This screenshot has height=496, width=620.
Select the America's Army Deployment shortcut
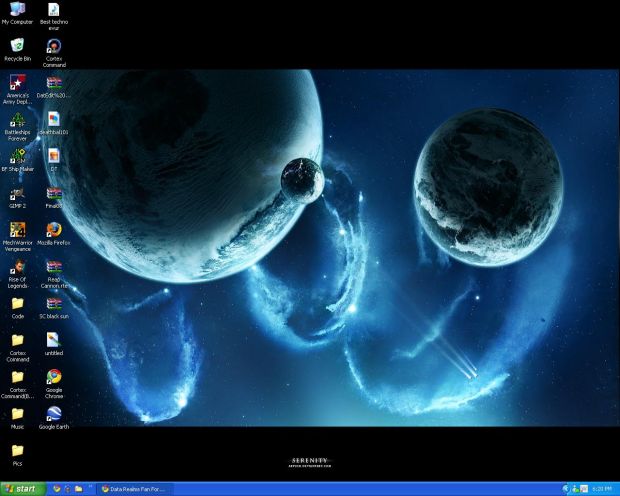tap(17, 89)
